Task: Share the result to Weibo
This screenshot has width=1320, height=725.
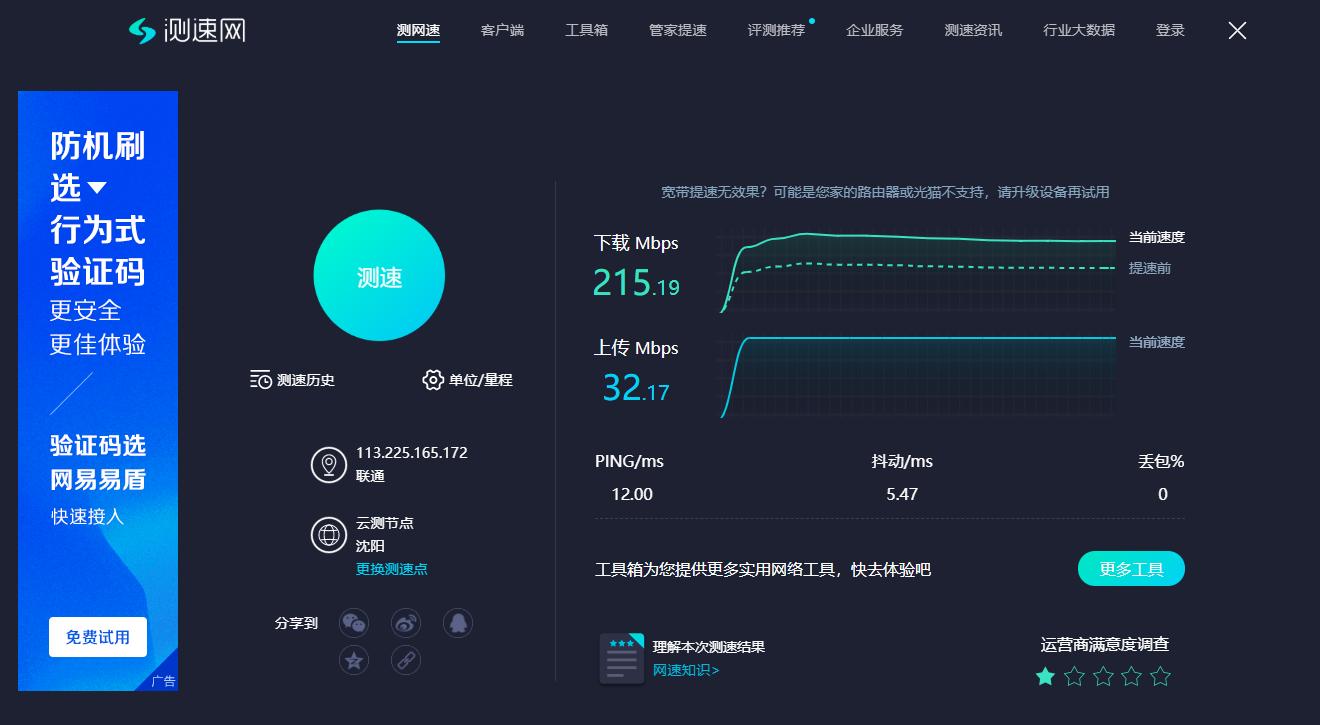Action: pos(406,622)
